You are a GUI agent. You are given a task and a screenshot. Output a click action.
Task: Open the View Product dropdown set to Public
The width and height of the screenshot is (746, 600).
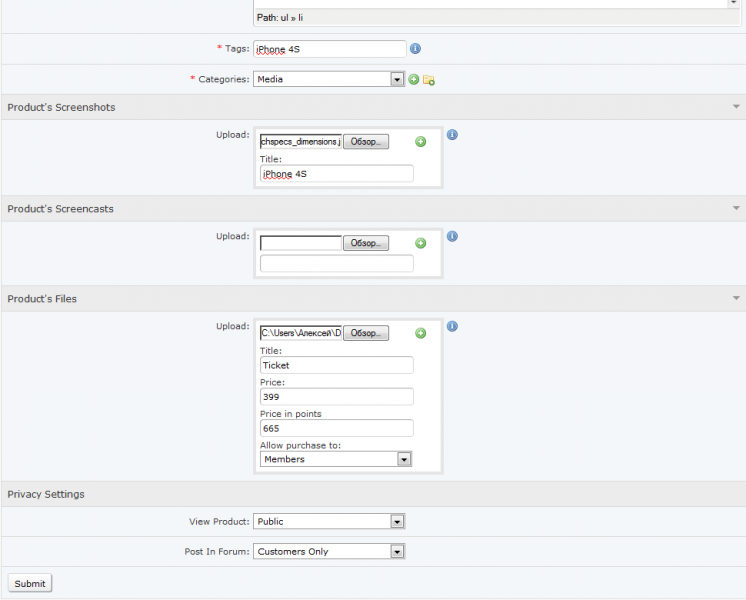tap(329, 521)
